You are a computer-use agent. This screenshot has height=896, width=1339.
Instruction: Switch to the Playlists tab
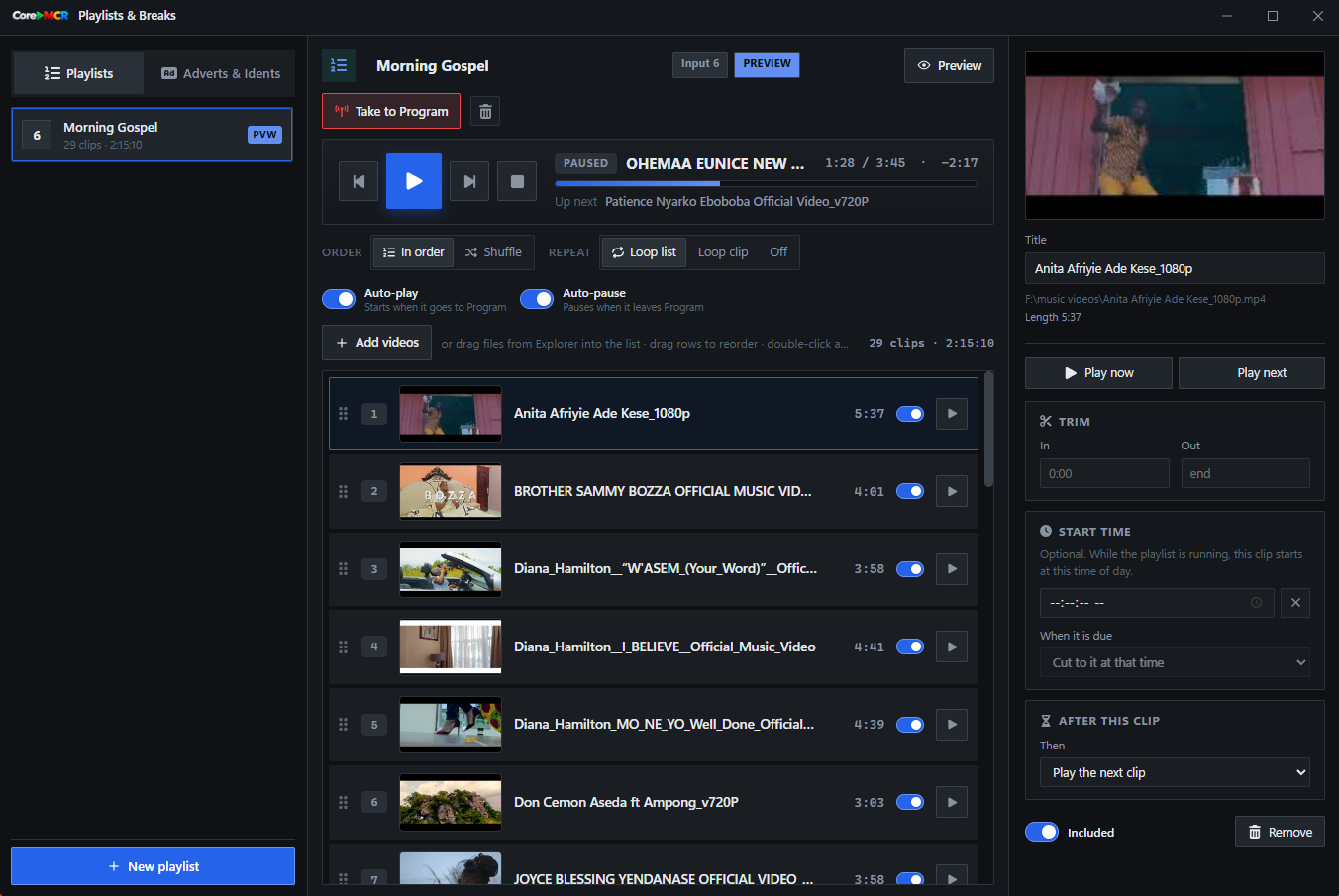[78, 73]
